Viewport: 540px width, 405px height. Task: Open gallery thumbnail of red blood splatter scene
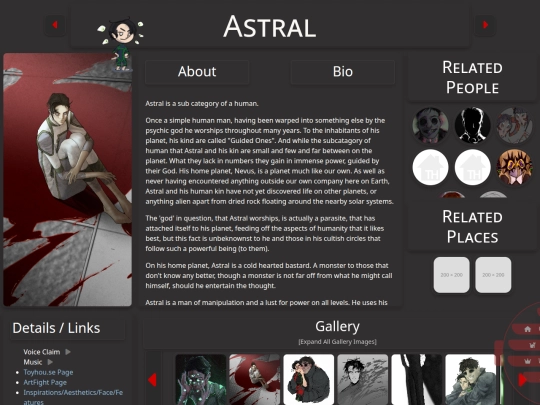pyautogui.click(x=255, y=380)
